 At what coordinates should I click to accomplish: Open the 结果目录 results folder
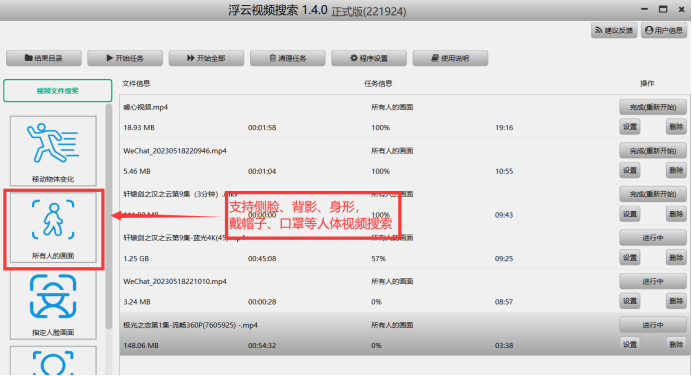(x=44, y=58)
